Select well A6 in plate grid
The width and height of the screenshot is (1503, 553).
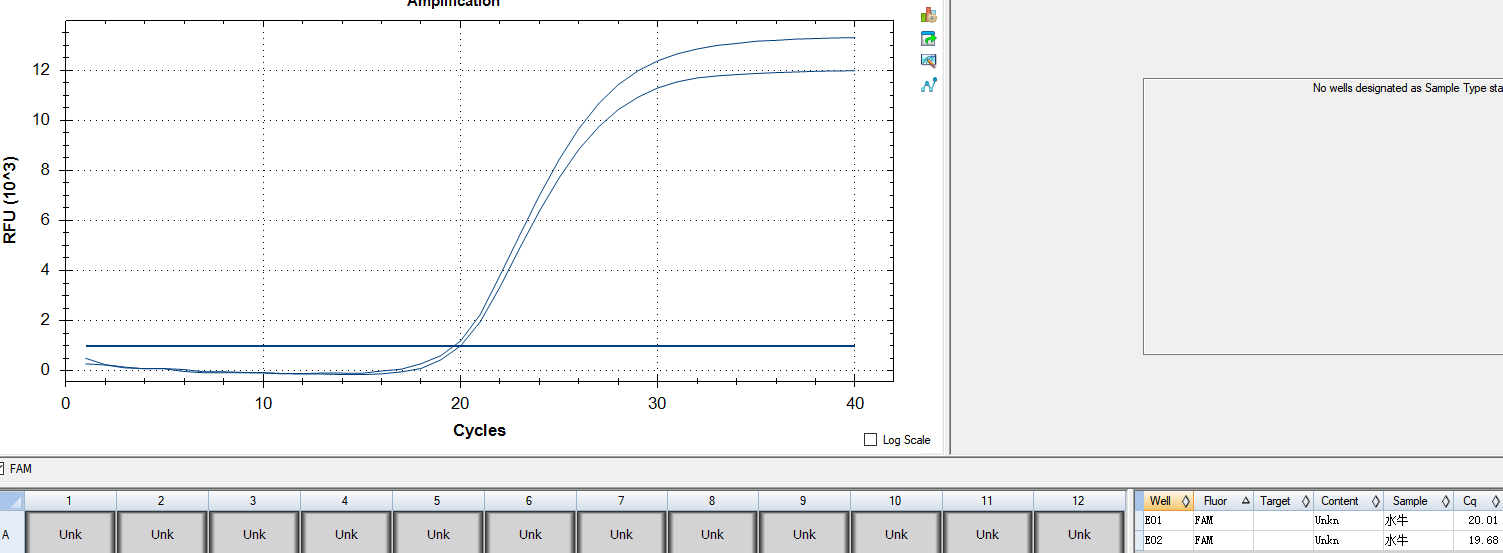[530, 532]
